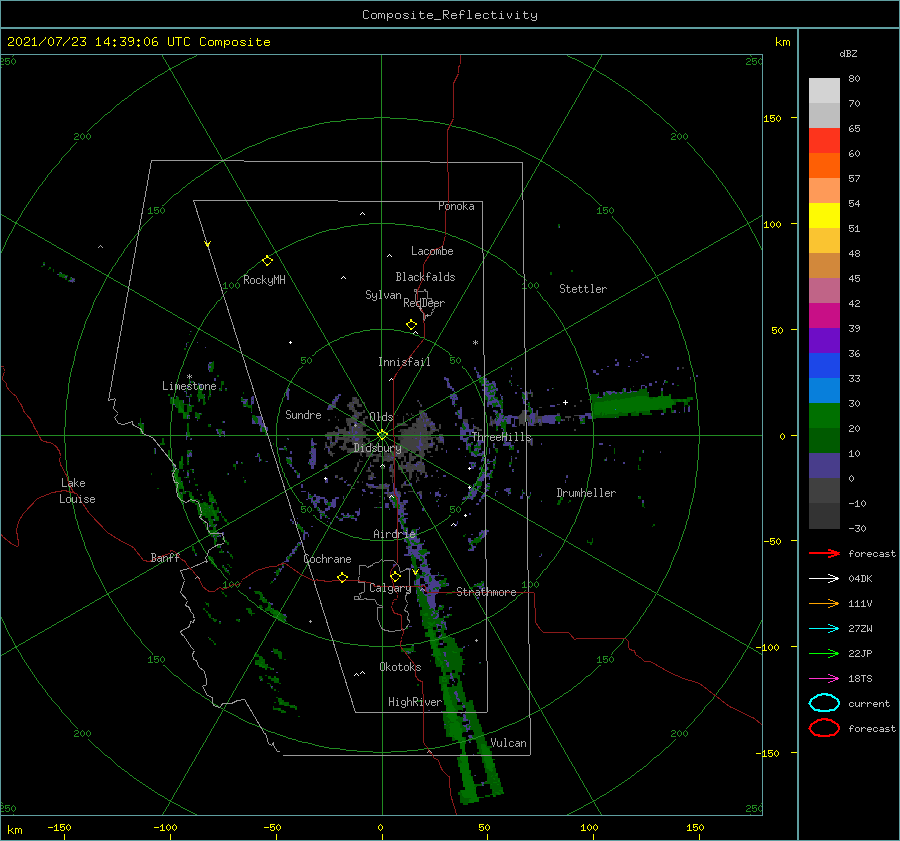The image size is (900, 841).
Task: Click the green 30 dBZ color swatch
Action: [824, 415]
